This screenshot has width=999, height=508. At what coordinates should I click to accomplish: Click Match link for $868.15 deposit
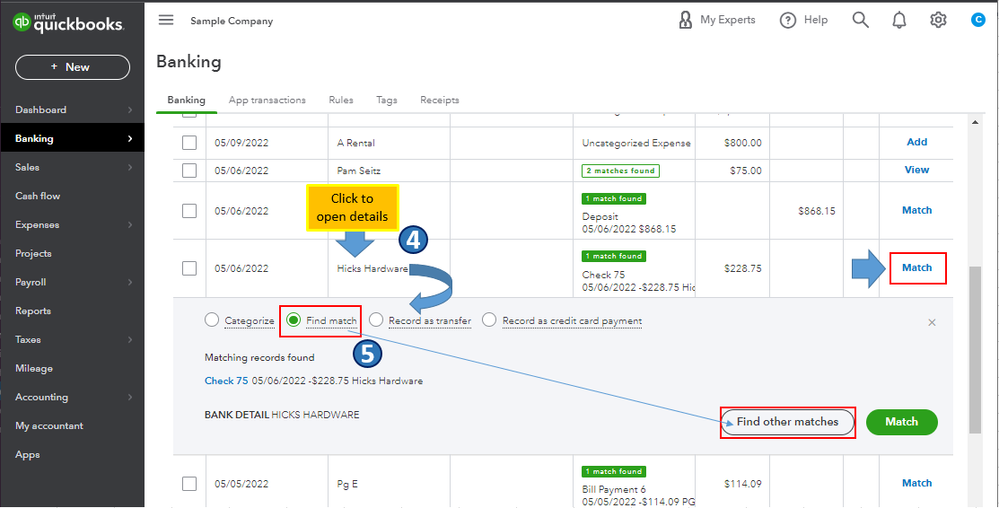(917, 210)
